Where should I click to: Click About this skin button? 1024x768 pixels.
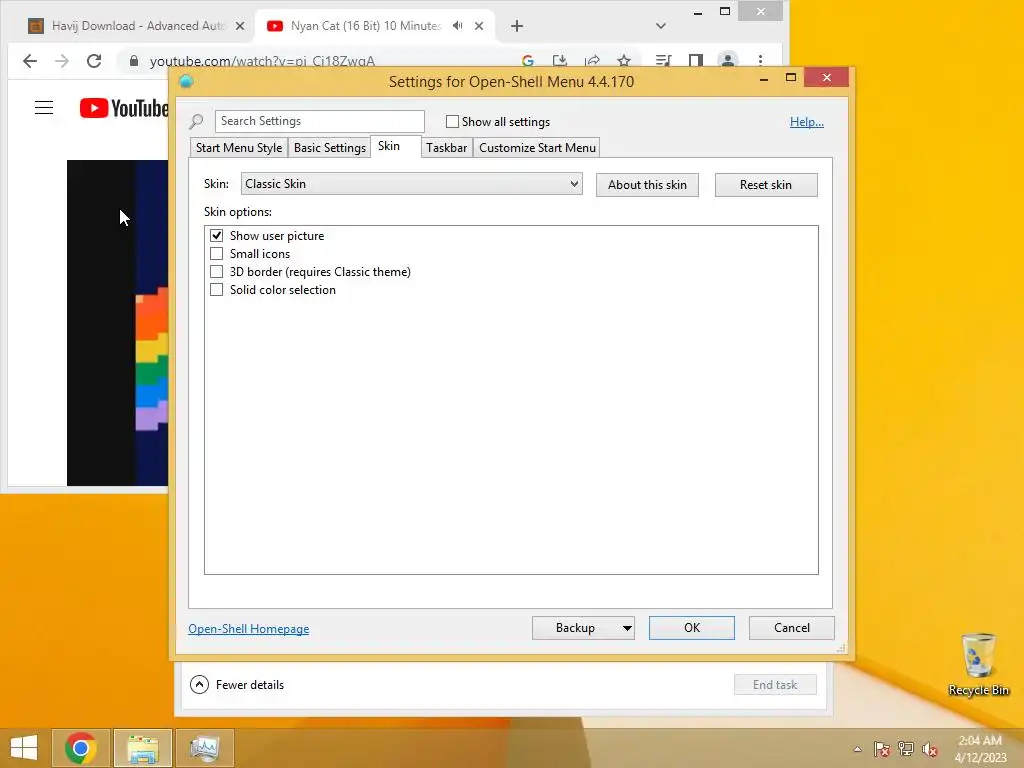point(647,185)
